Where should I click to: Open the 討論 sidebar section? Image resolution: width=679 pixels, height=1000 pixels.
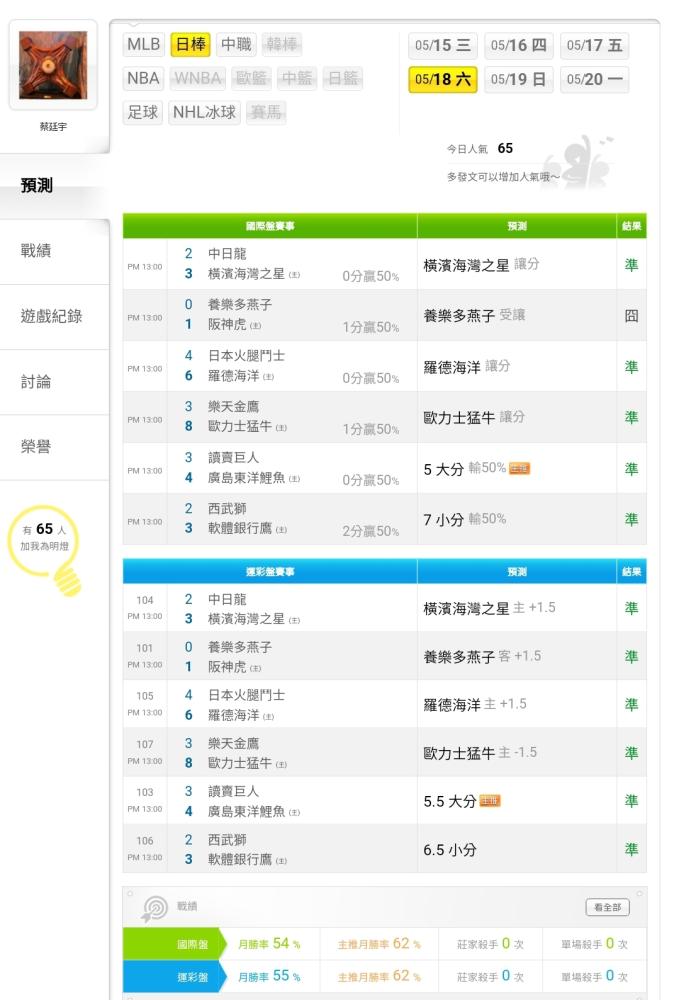click(x=55, y=382)
